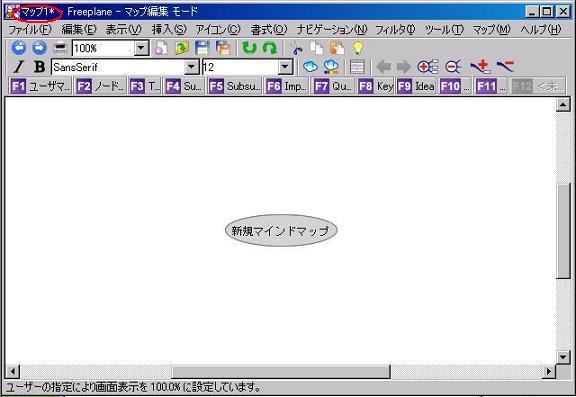Click the vertical scrollbar thumb
The image size is (576, 397).
[563, 230]
